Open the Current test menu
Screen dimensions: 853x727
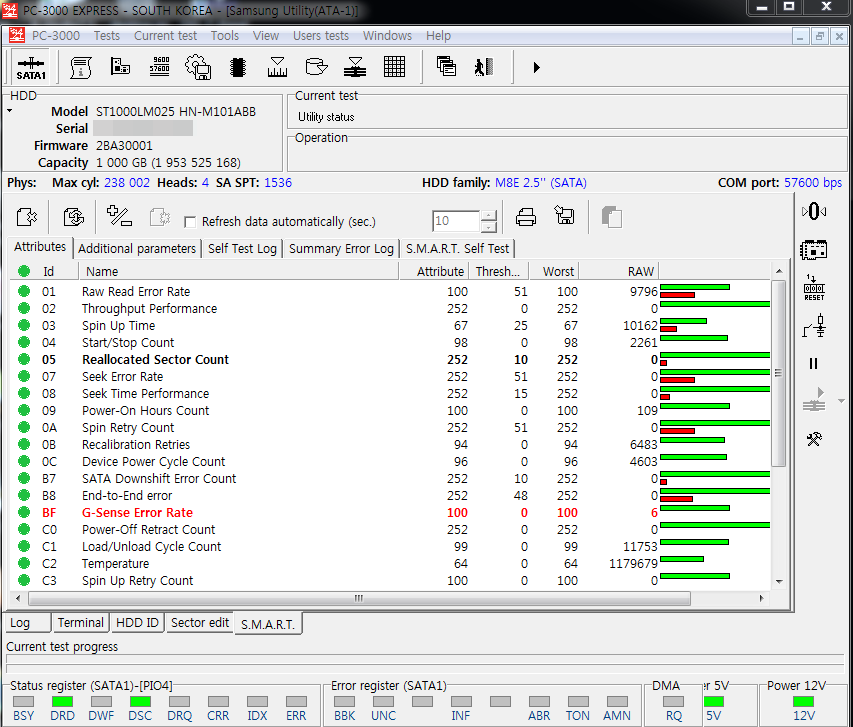[x=165, y=36]
